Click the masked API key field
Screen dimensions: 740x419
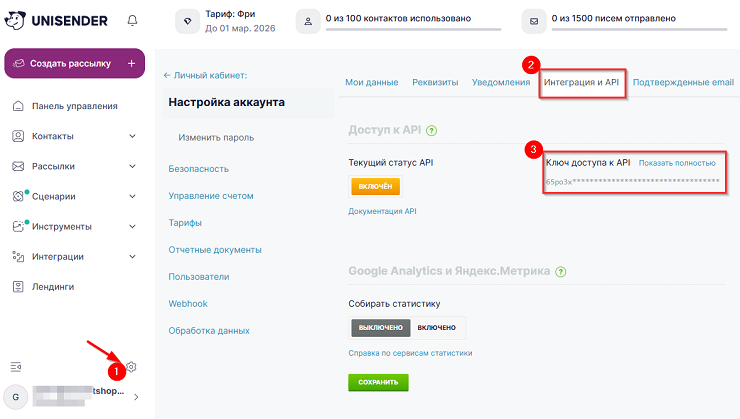(x=632, y=182)
